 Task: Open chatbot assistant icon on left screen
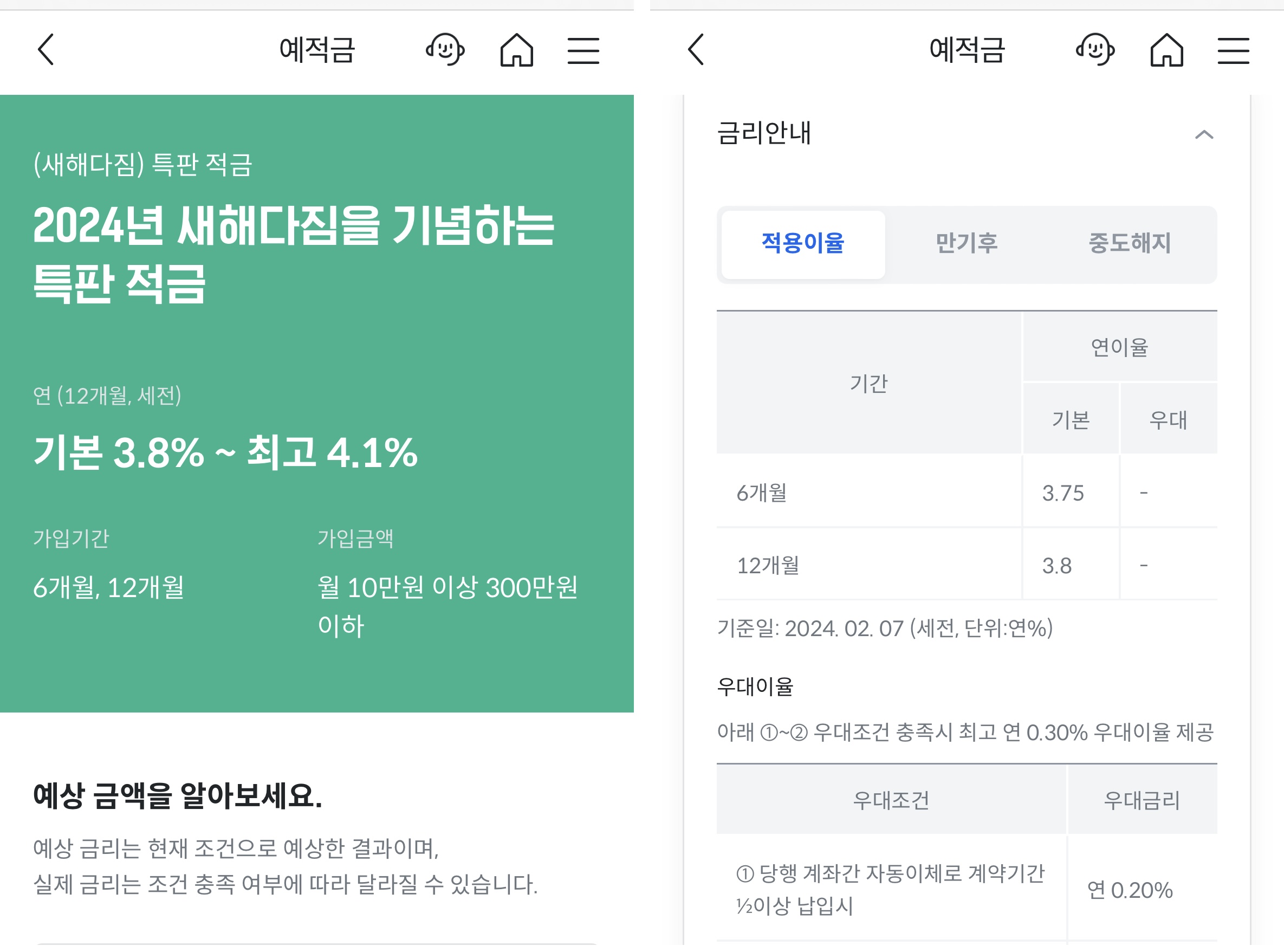tap(445, 49)
